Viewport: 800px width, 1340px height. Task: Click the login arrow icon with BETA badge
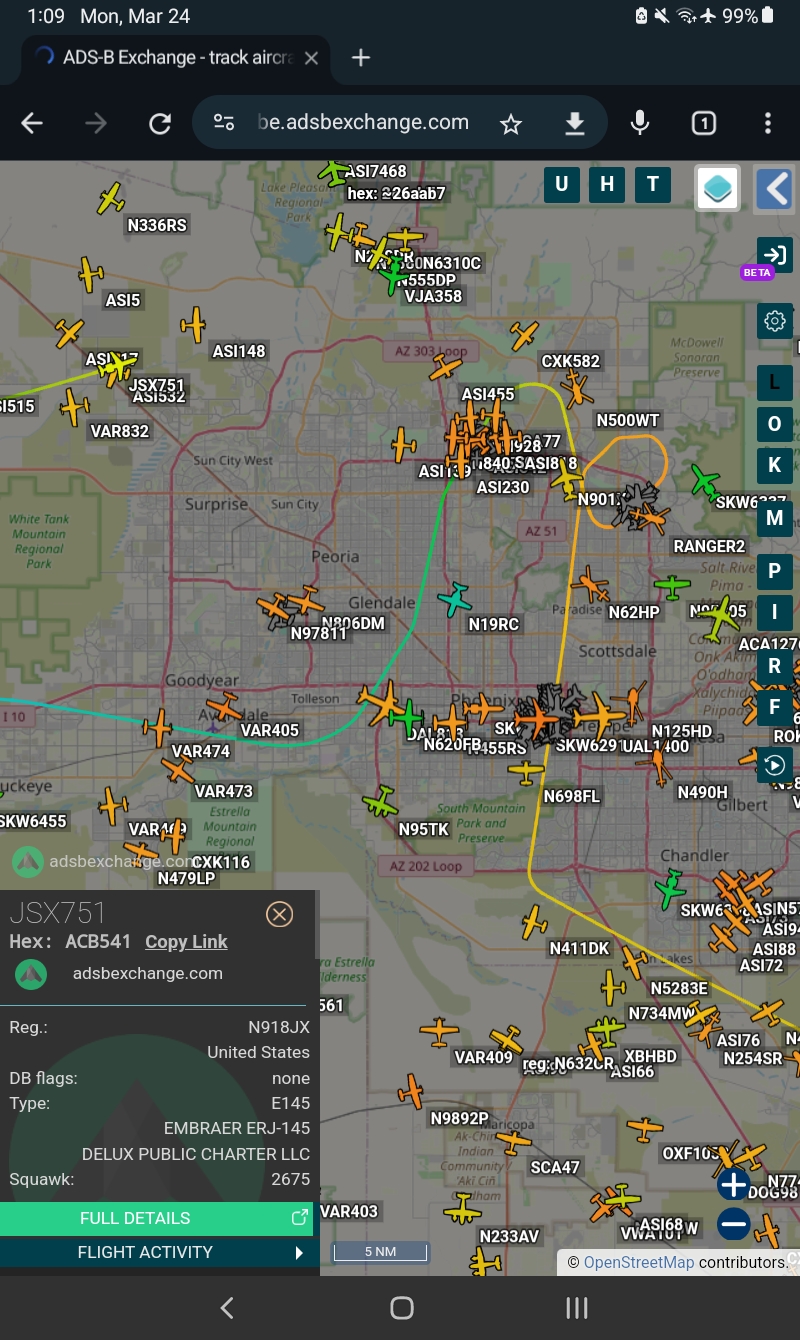(774, 253)
